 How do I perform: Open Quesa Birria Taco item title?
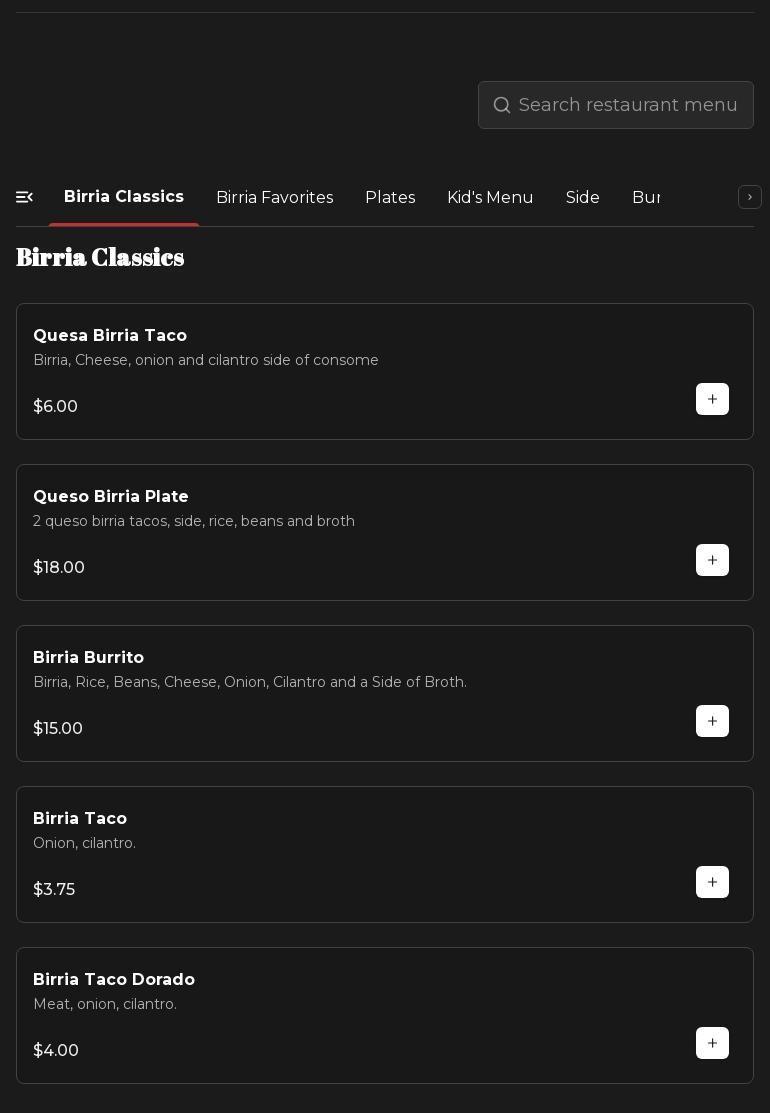(x=110, y=335)
